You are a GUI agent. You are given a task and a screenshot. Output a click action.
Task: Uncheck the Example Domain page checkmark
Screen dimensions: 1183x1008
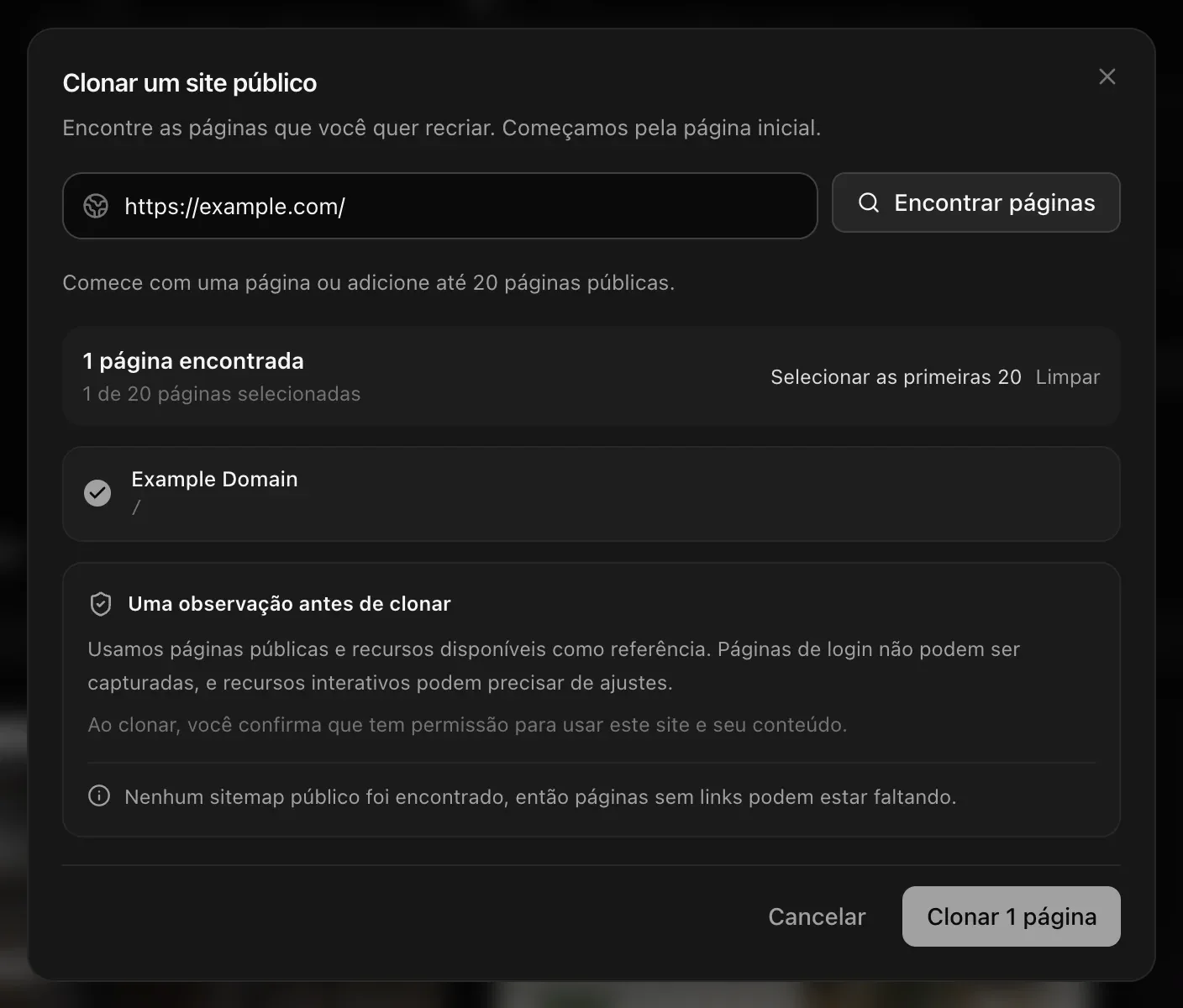[97, 493]
